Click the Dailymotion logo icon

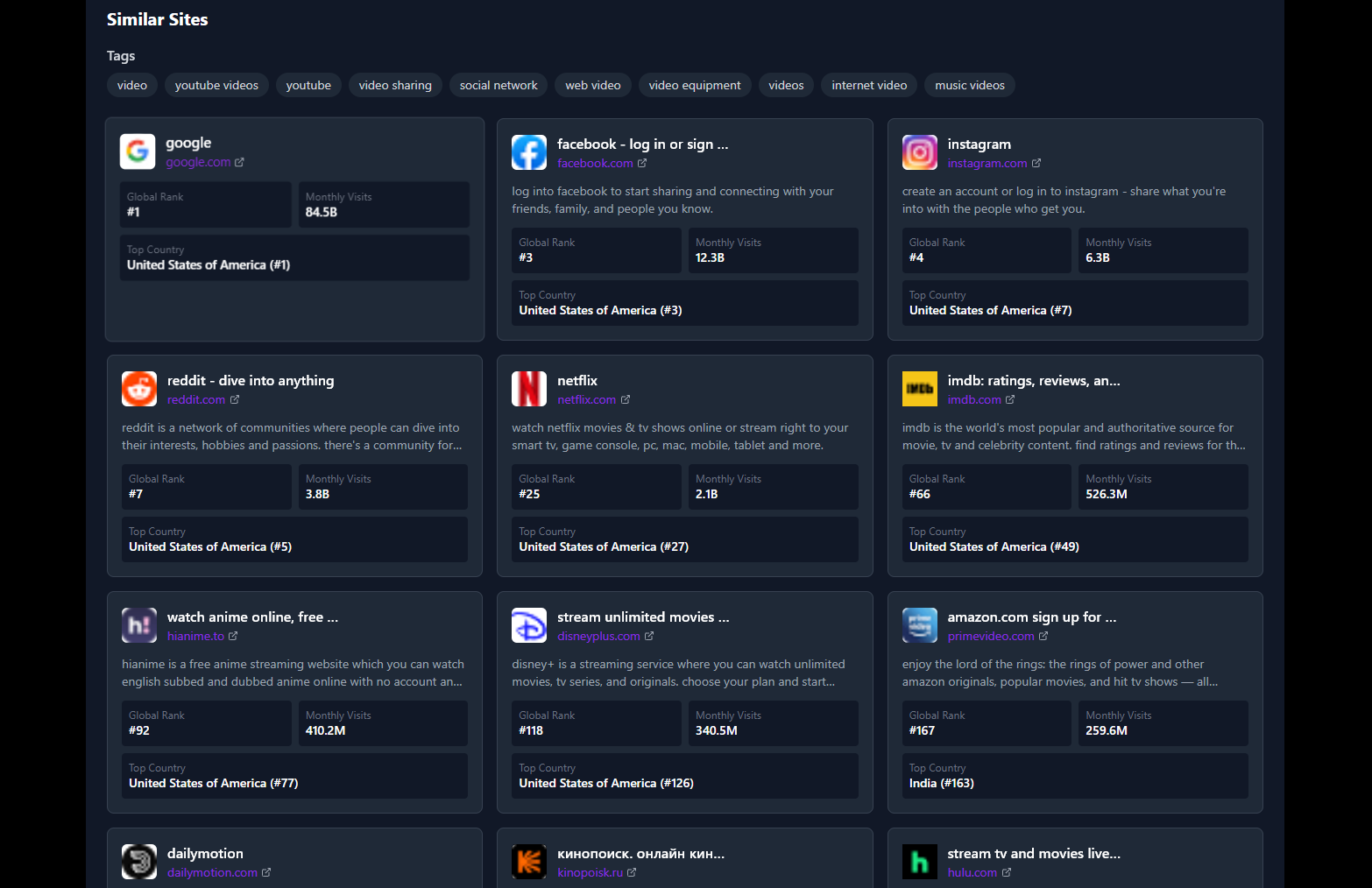pos(139,862)
